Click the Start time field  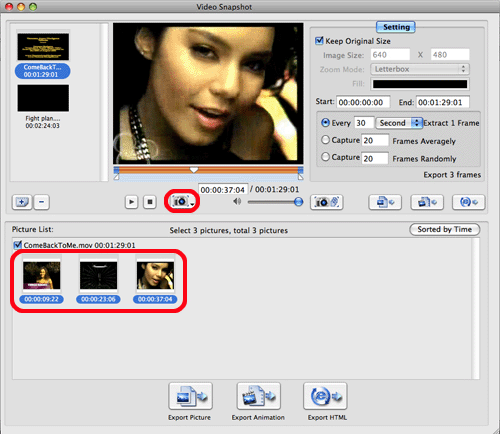tap(363, 102)
